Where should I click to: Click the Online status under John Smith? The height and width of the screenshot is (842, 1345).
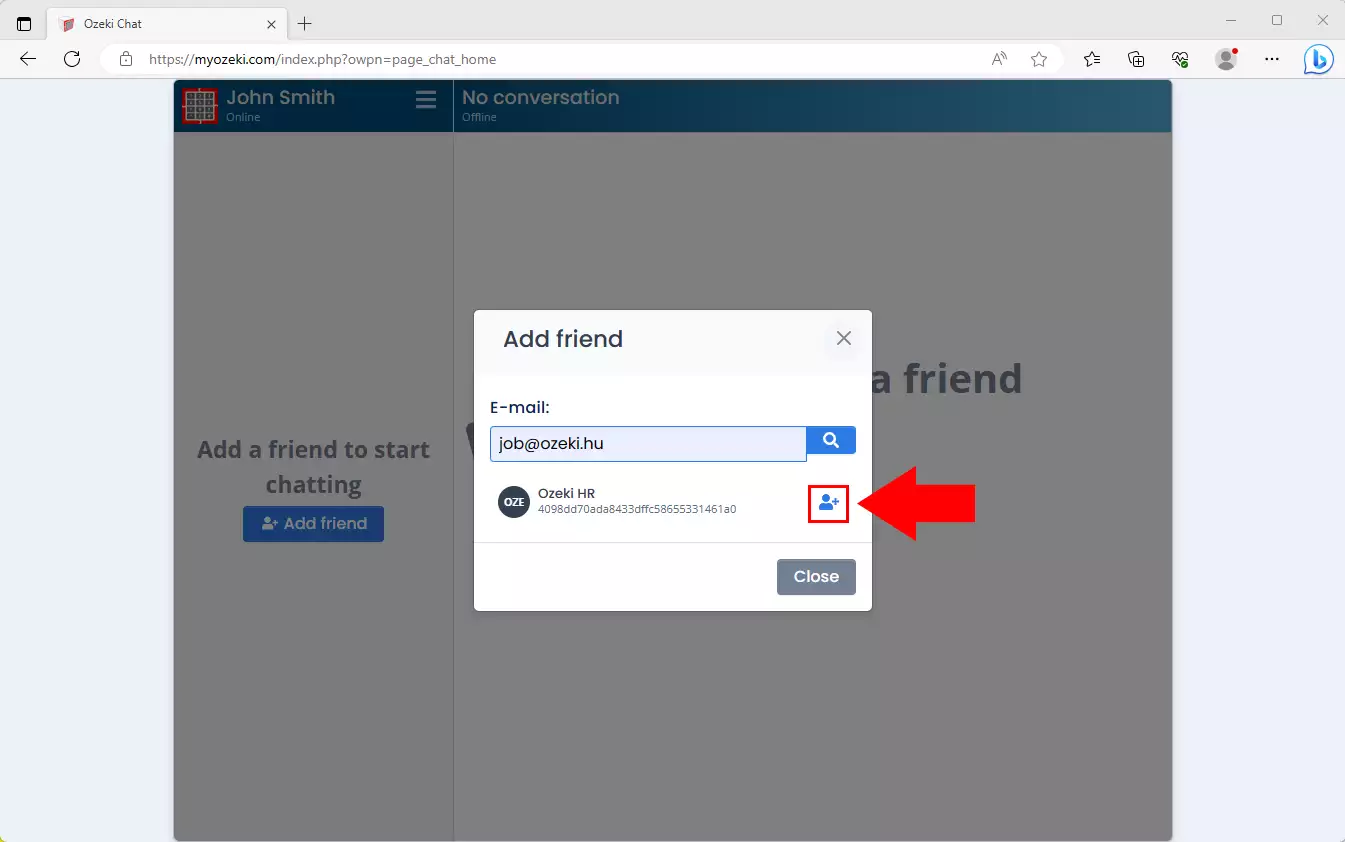click(243, 117)
